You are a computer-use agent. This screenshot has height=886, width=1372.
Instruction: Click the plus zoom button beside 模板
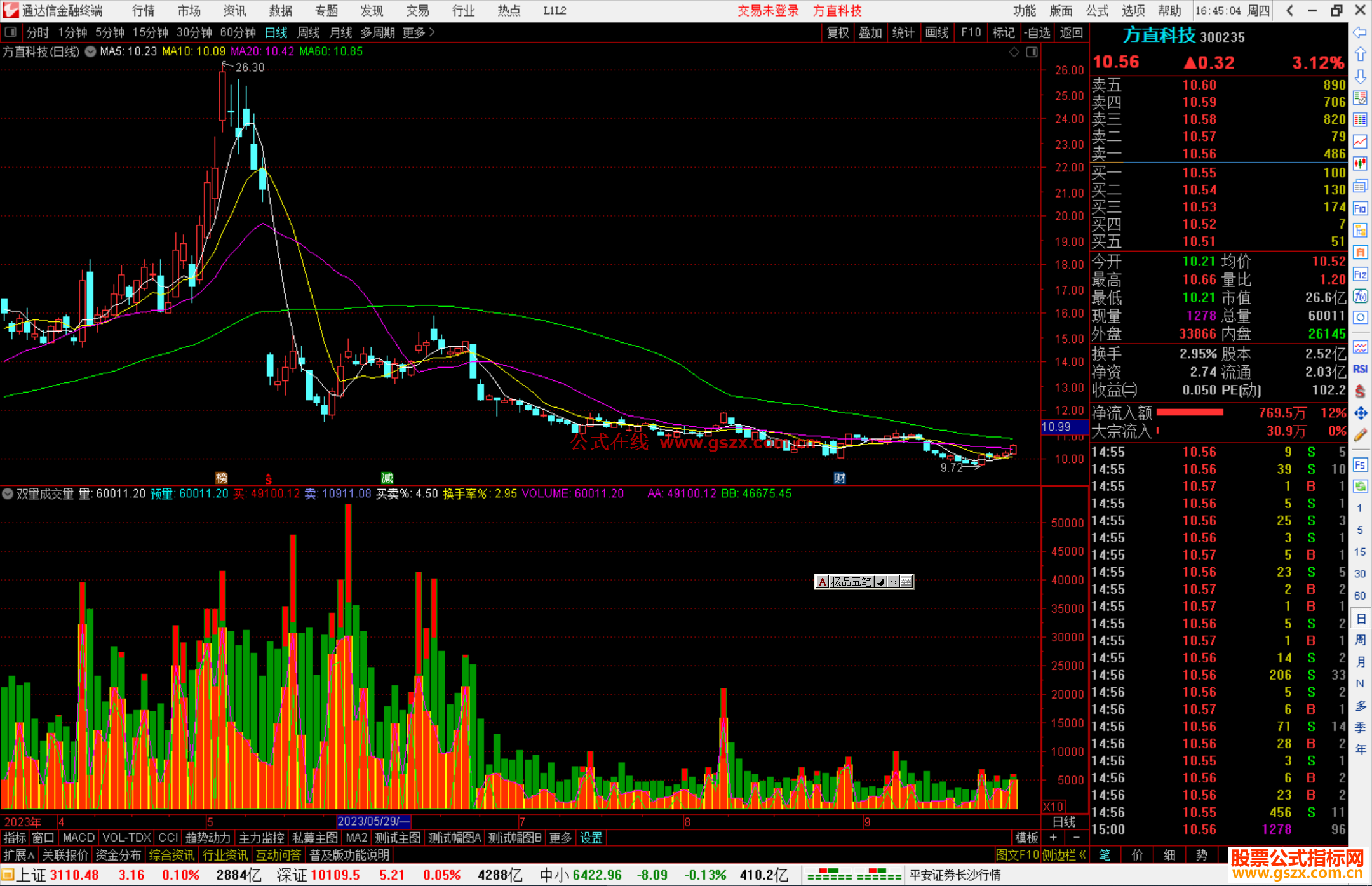click(1053, 838)
